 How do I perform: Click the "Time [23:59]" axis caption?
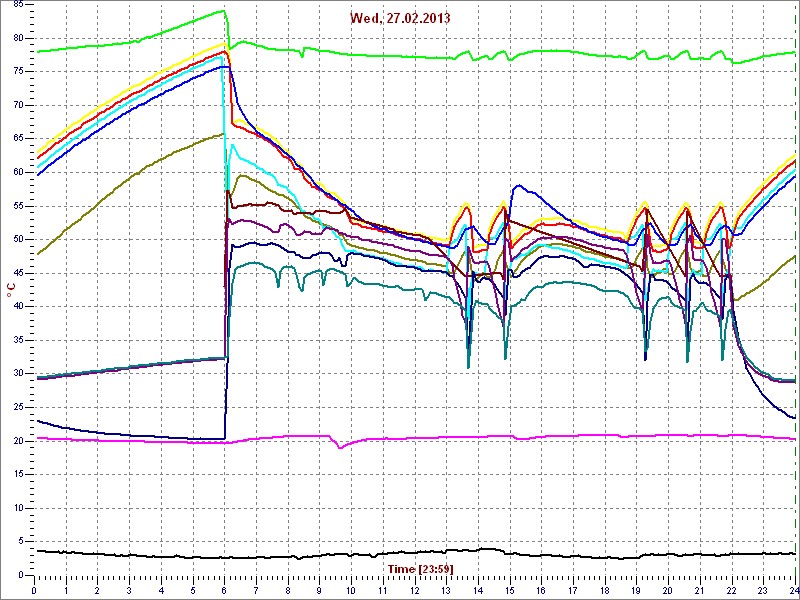(x=420, y=568)
